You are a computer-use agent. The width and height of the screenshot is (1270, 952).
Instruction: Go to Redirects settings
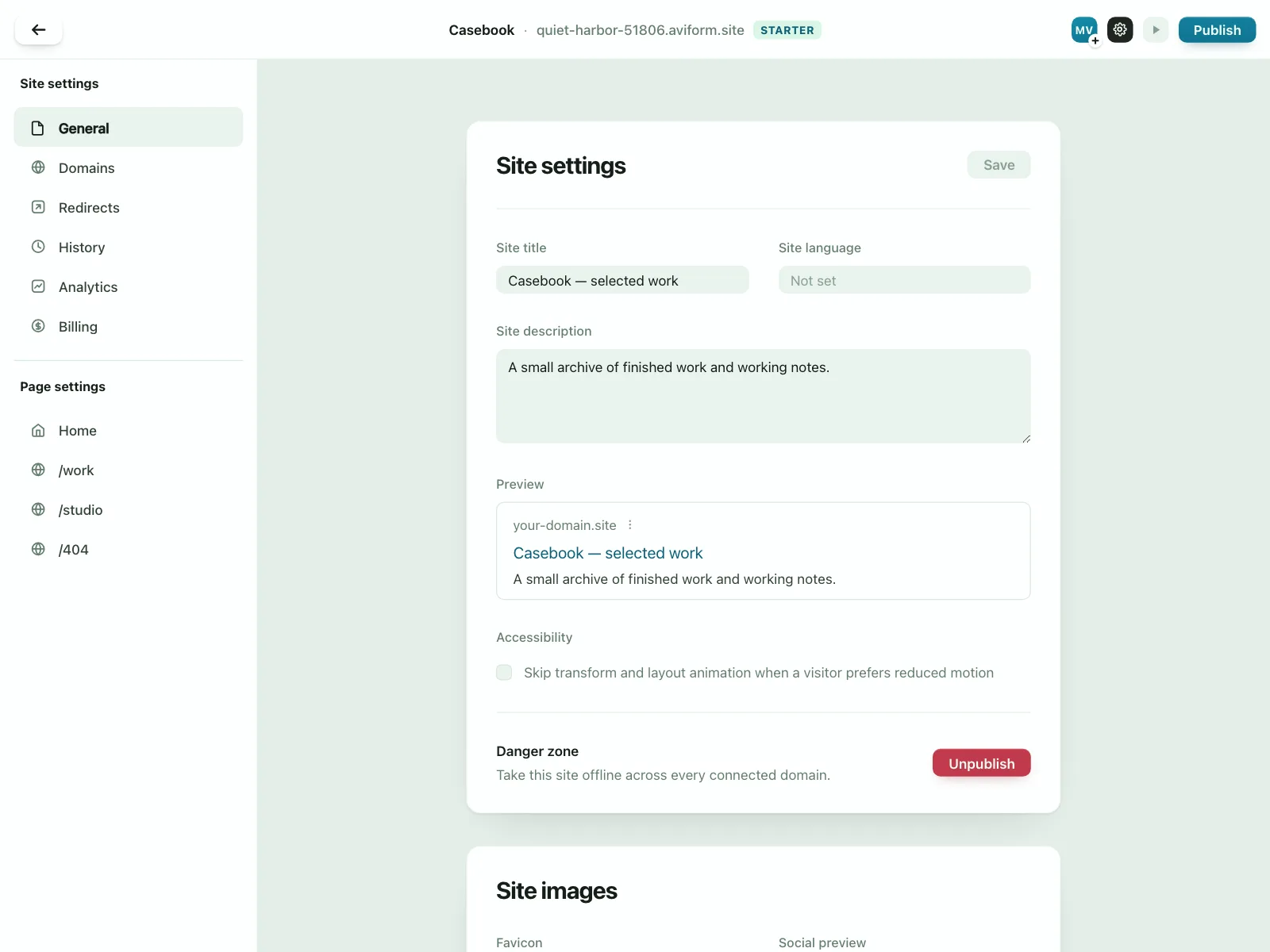[x=129, y=207]
